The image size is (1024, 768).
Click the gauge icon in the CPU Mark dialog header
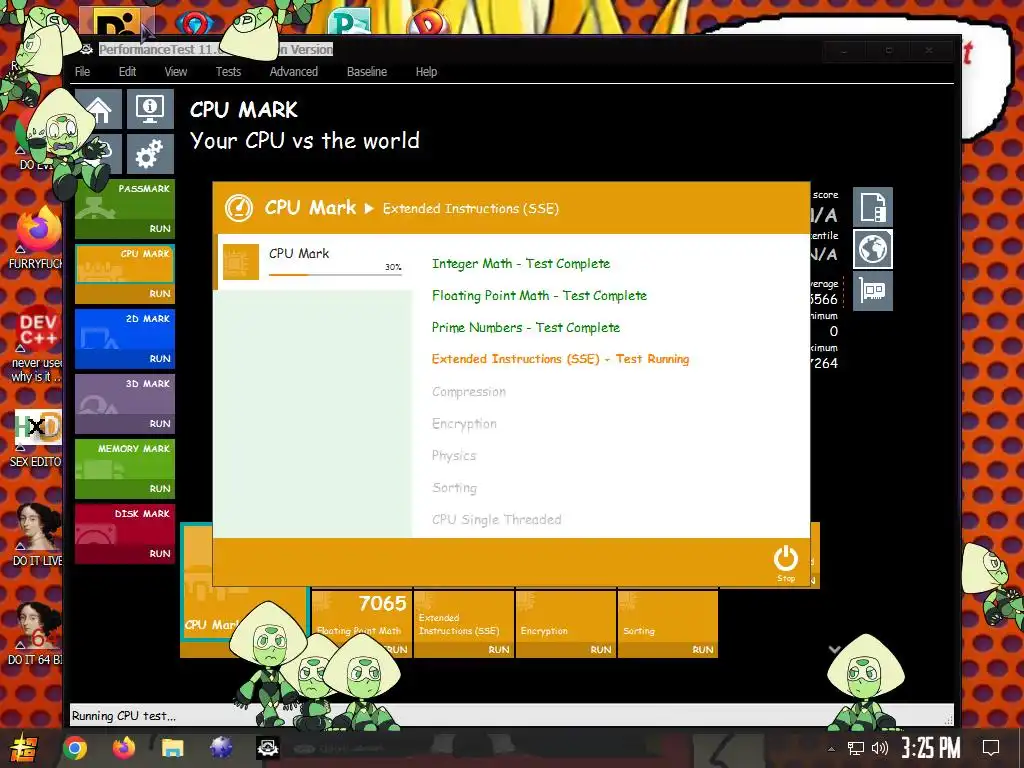[238, 208]
